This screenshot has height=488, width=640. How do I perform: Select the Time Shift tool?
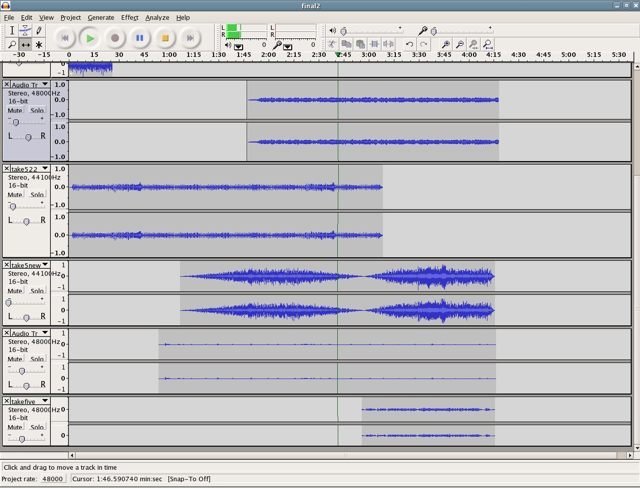tap(25, 44)
